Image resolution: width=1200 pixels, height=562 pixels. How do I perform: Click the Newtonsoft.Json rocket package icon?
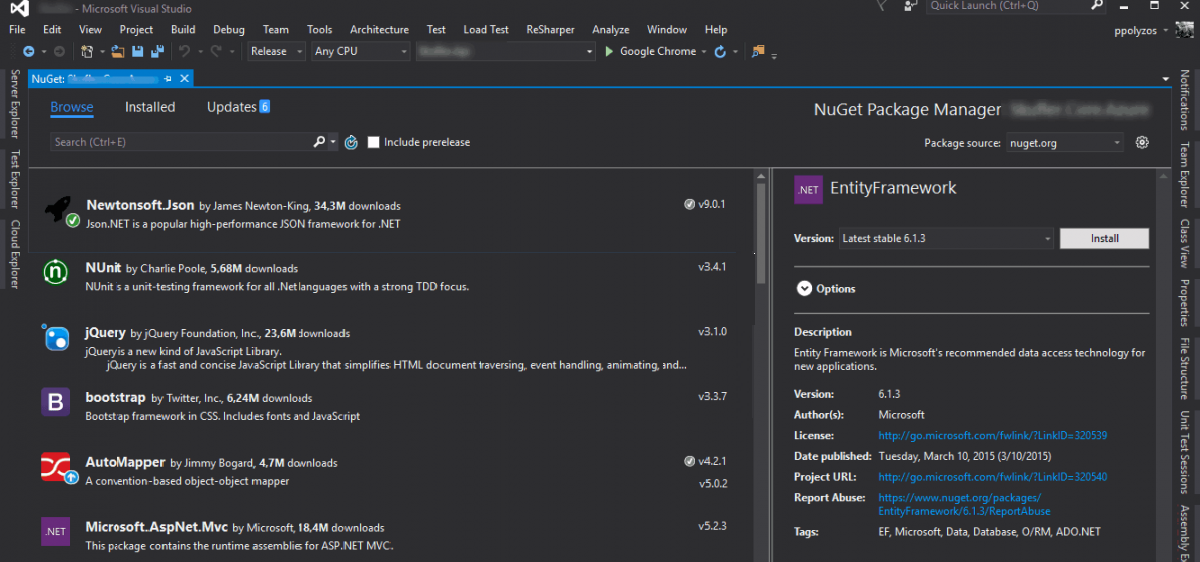62,210
